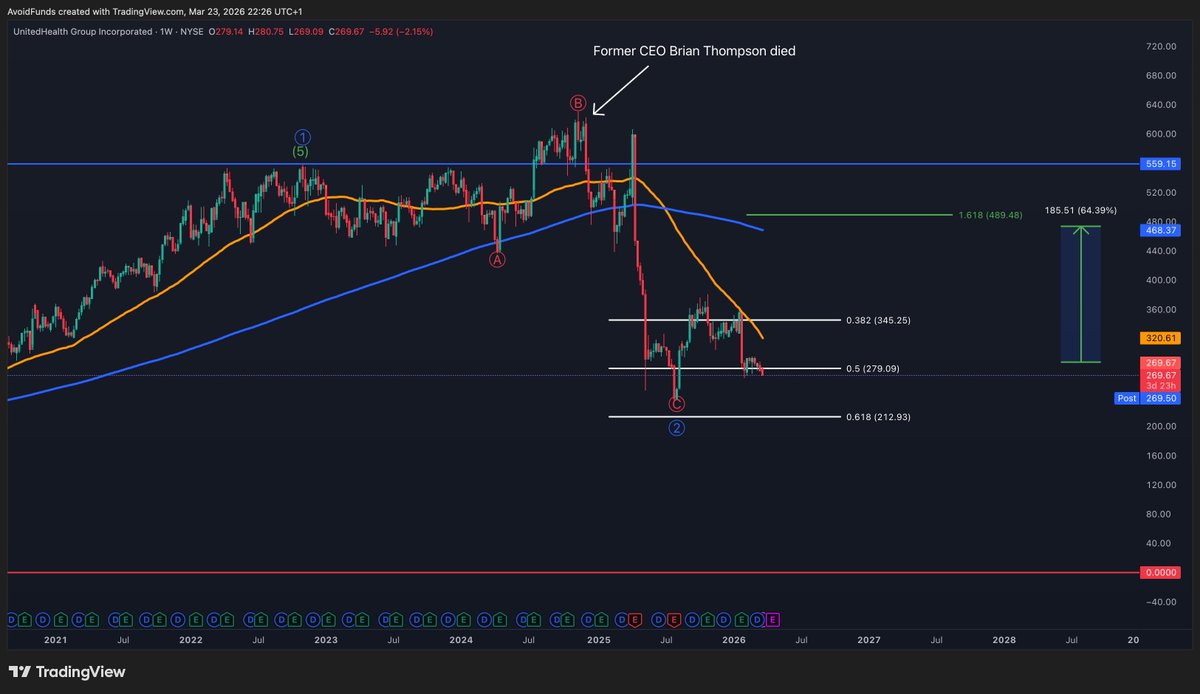Click the −40.00 price axis label

click(x=1159, y=602)
